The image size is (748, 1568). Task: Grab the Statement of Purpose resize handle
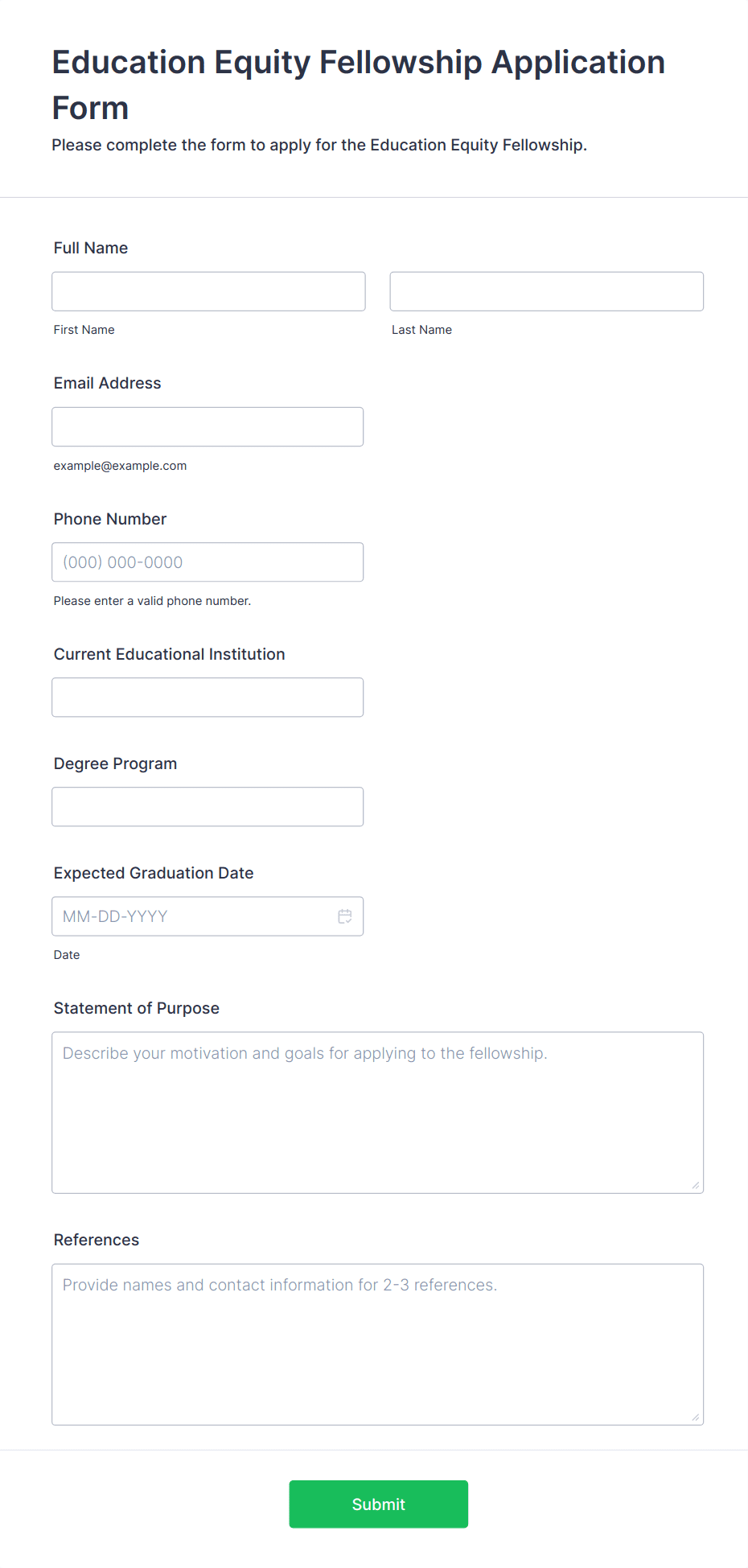click(x=696, y=1186)
